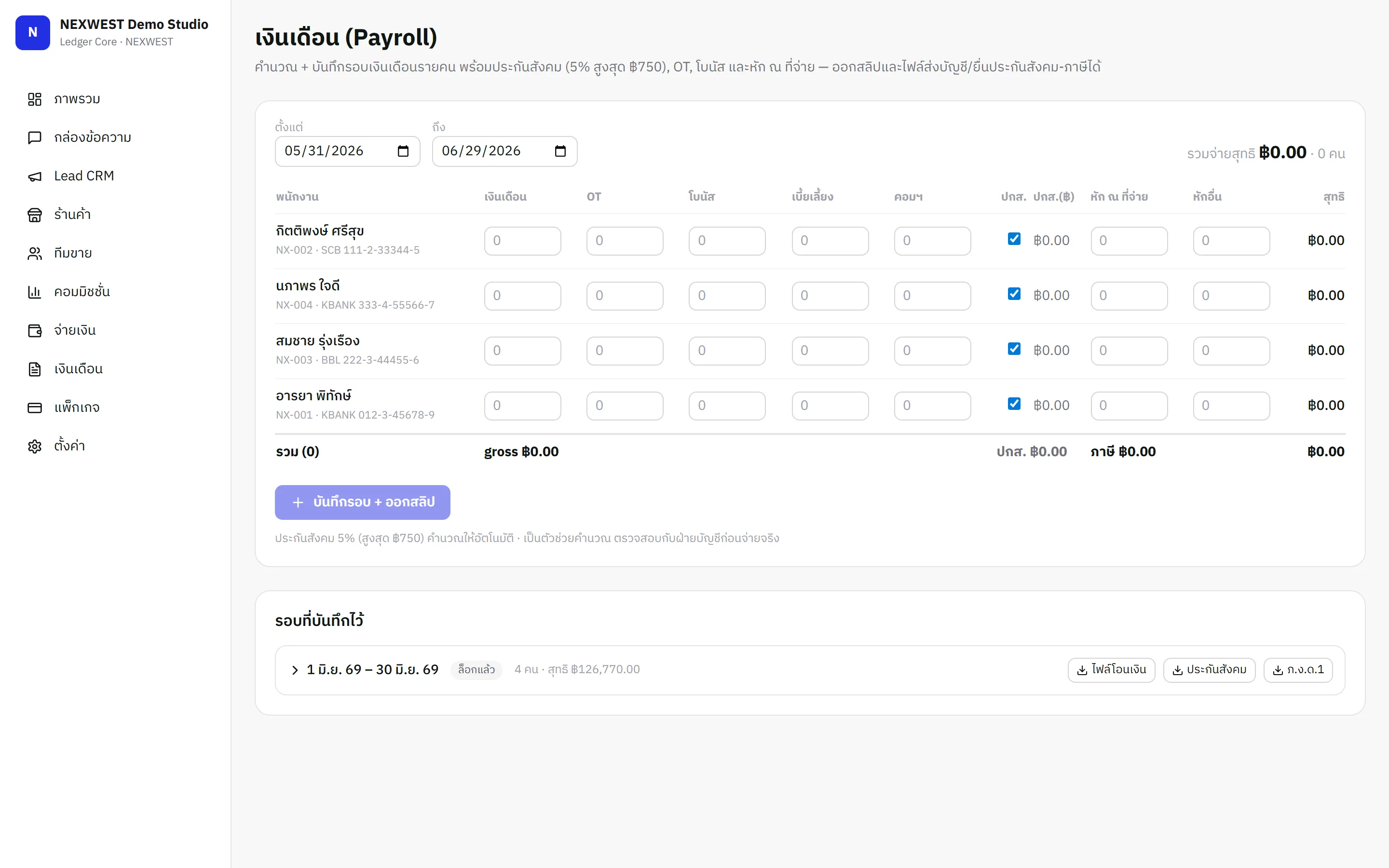Click the ทีมขาย people icon
Screen dimensions: 1389x868
click(x=34, y=253)
